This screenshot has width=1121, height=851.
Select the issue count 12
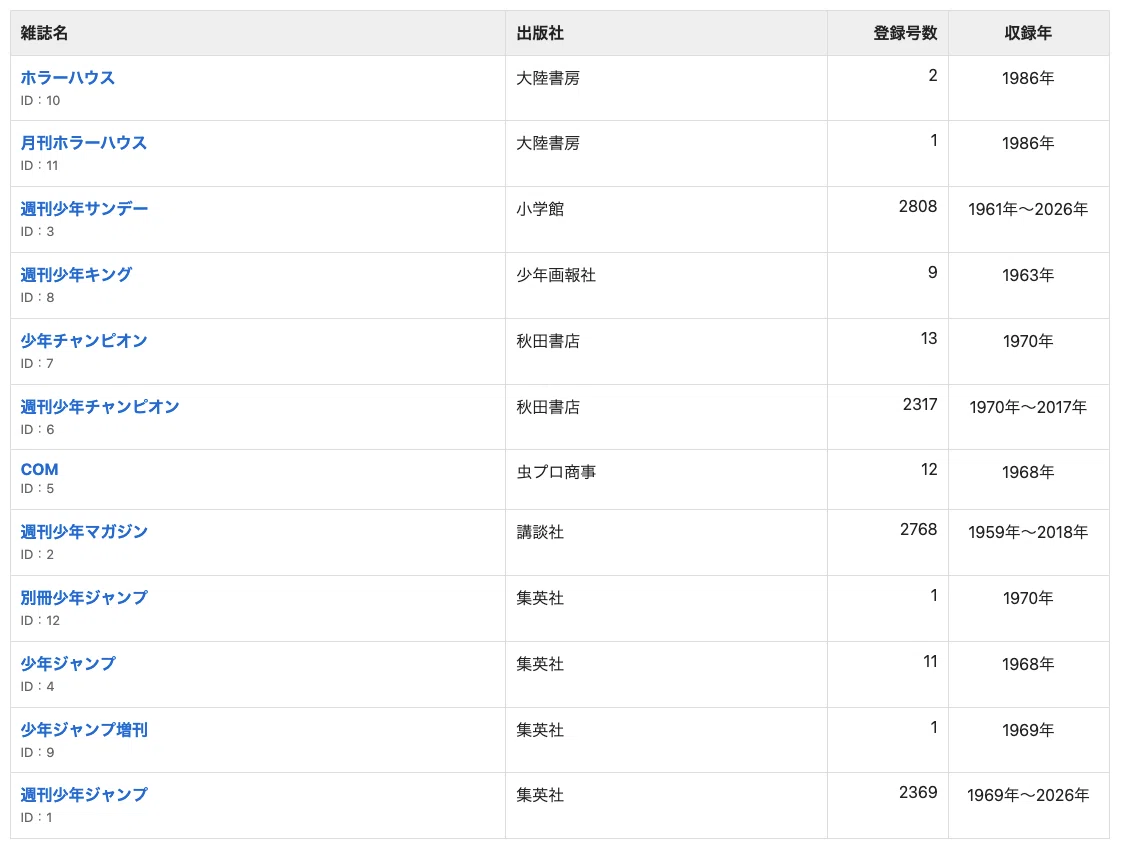click(x=929, y=469)
